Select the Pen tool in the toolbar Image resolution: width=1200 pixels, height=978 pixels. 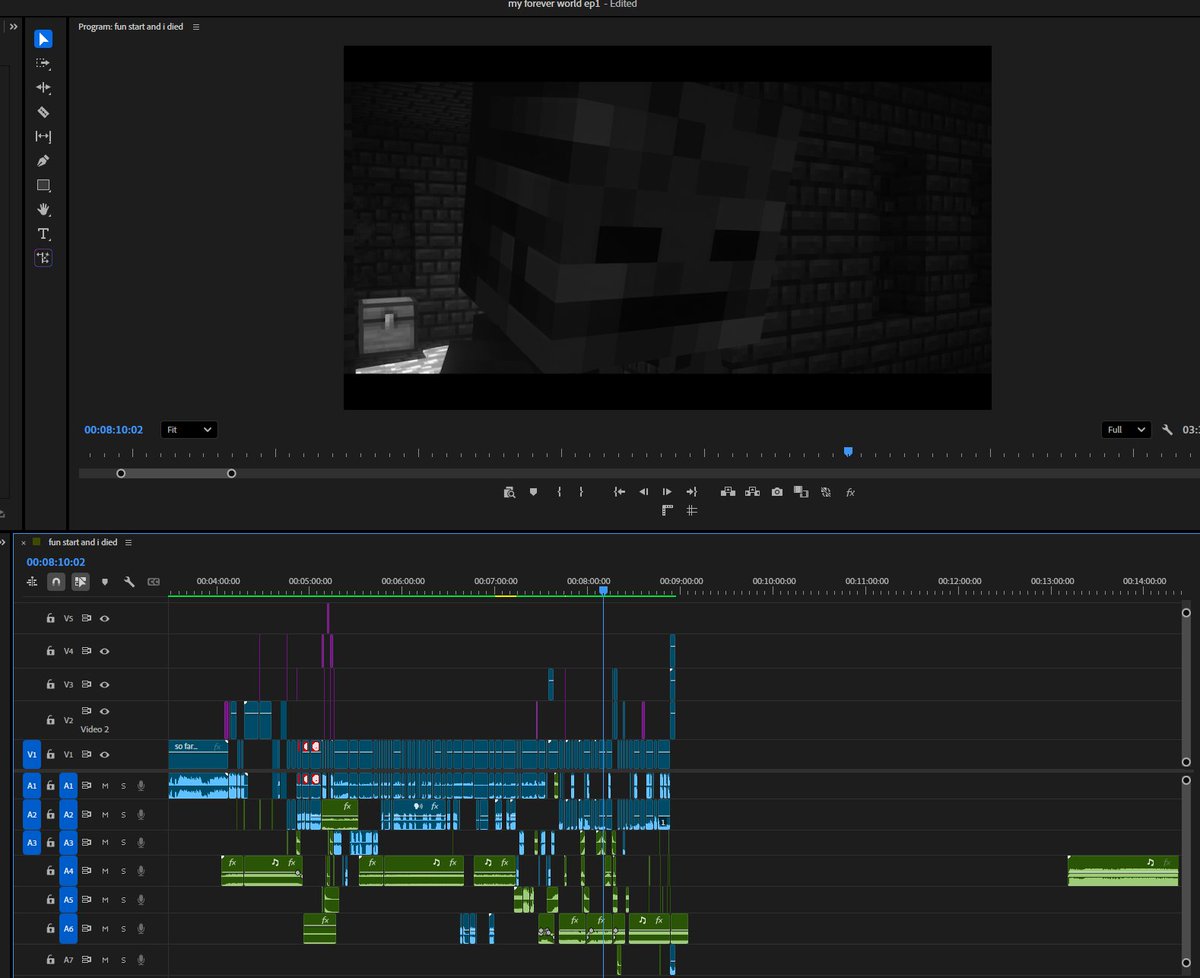click(x=42, y=160)
